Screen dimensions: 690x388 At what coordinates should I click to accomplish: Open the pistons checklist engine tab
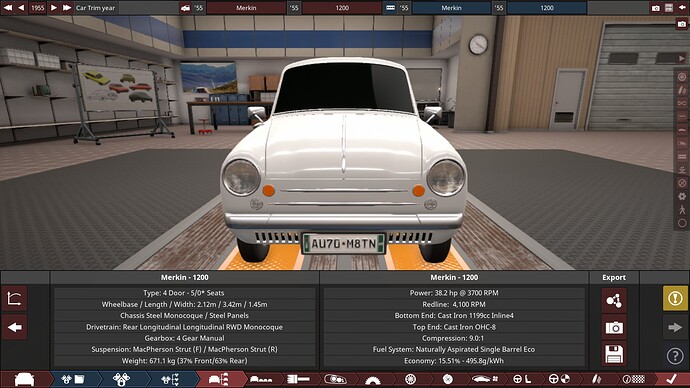(x=170, y=379)
